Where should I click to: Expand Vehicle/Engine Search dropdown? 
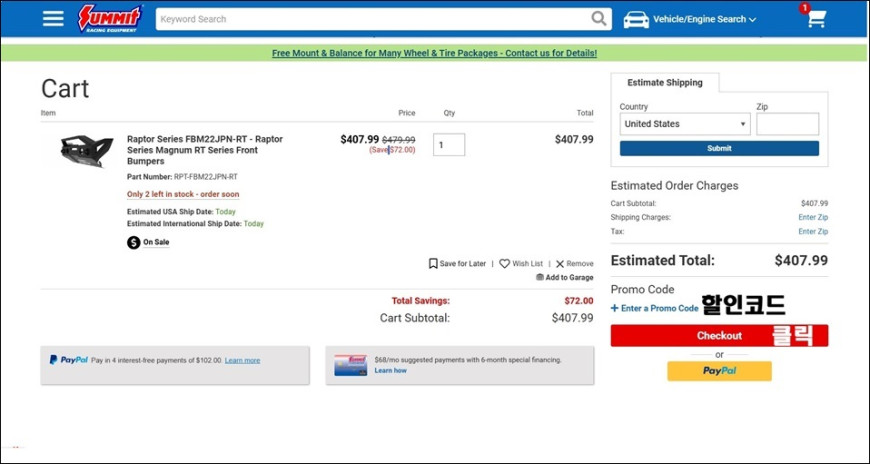coord(704,19)
